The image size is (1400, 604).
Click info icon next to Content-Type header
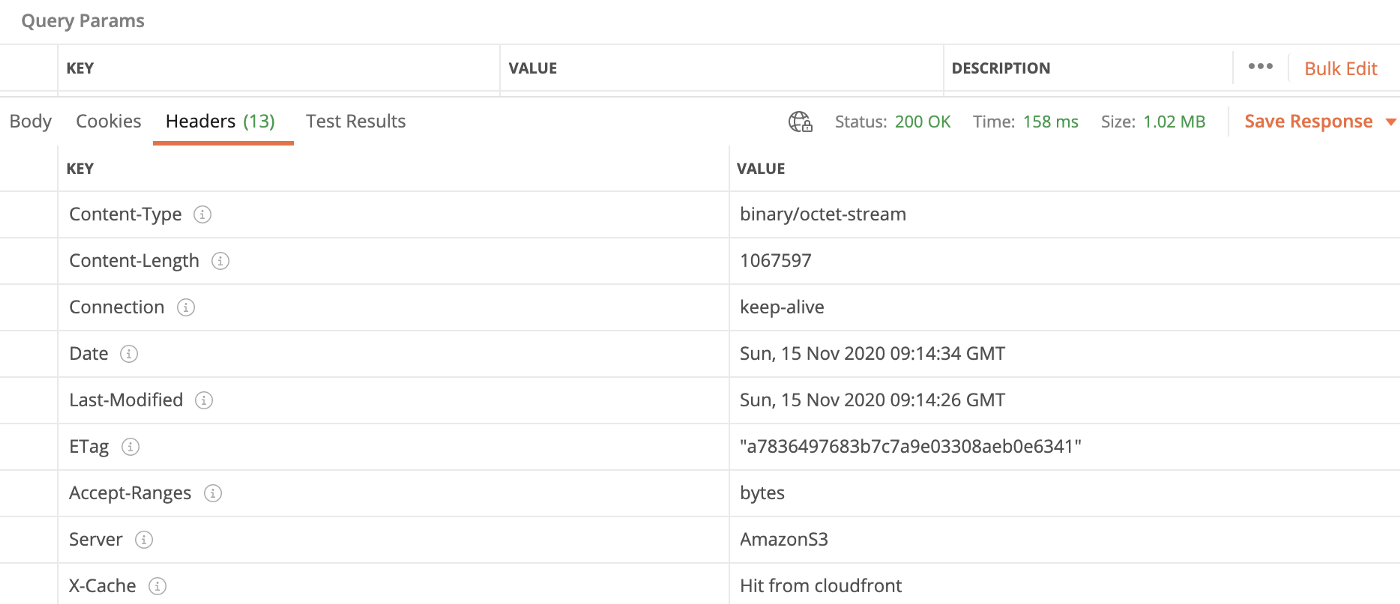203,215
